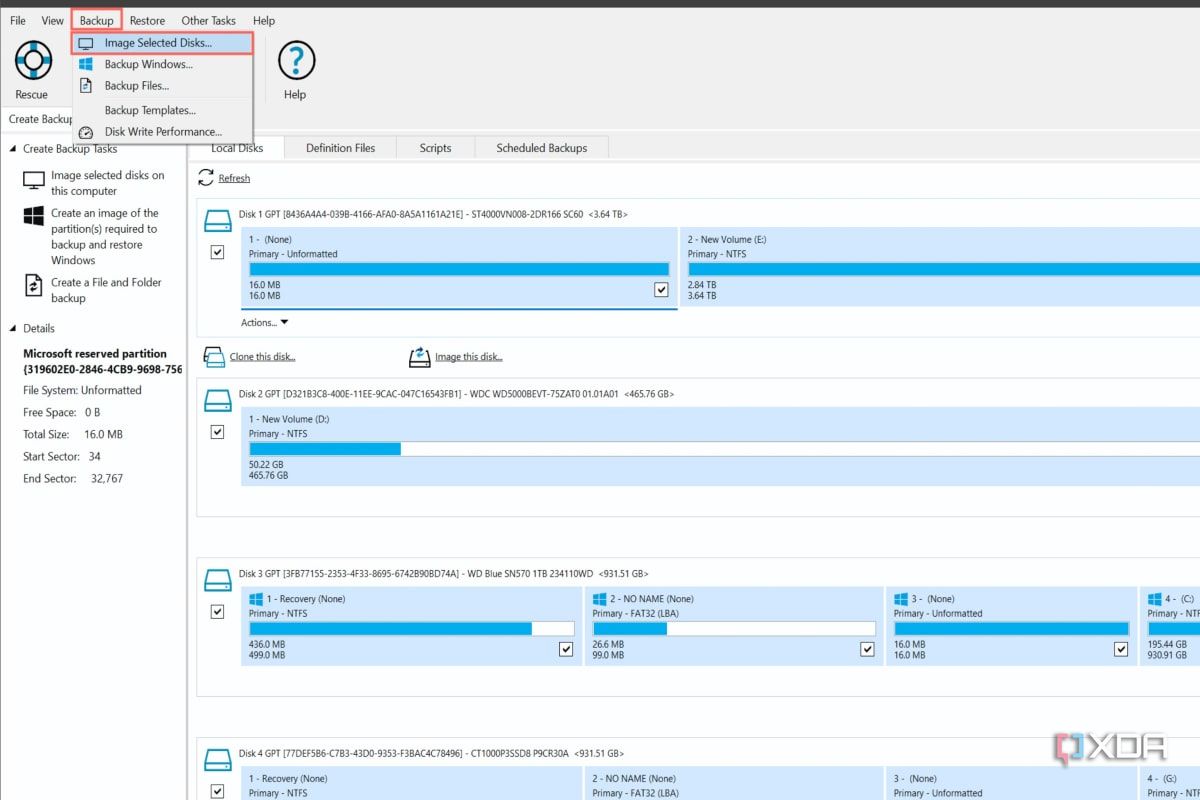Open the View menu
Screen dimensions: 1200x800
click(x=52, y=20)
